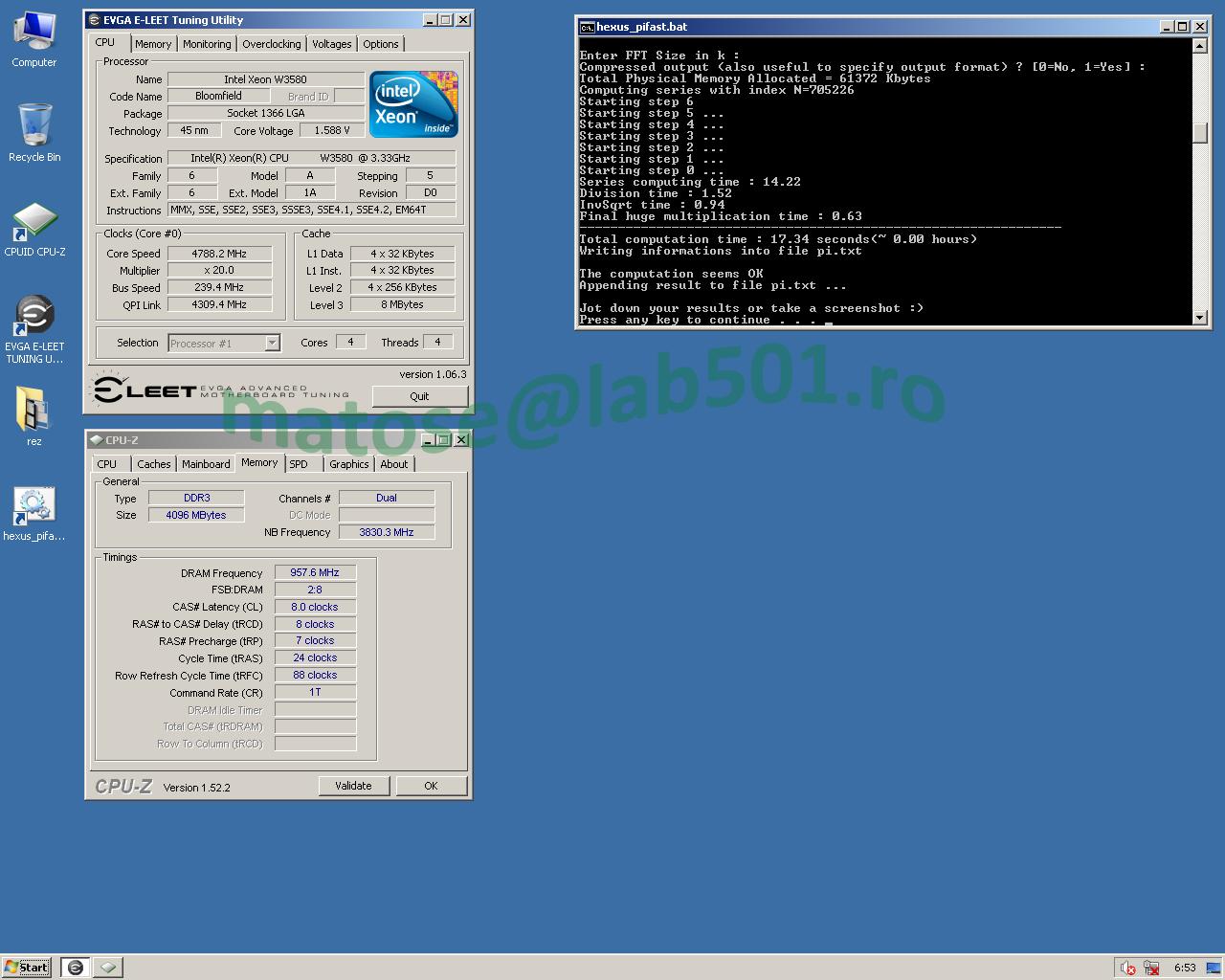
Task: Click the Level 2 4 x 256 KBytes value
Action: 403,287
